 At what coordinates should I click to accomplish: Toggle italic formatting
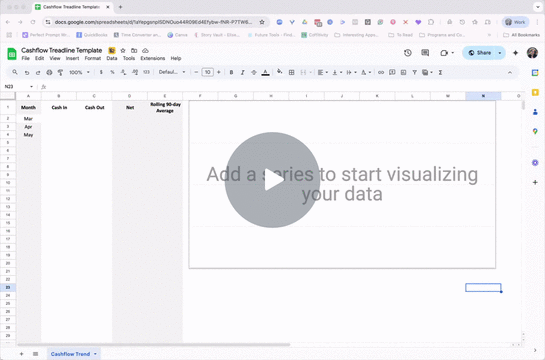[243, 72]
